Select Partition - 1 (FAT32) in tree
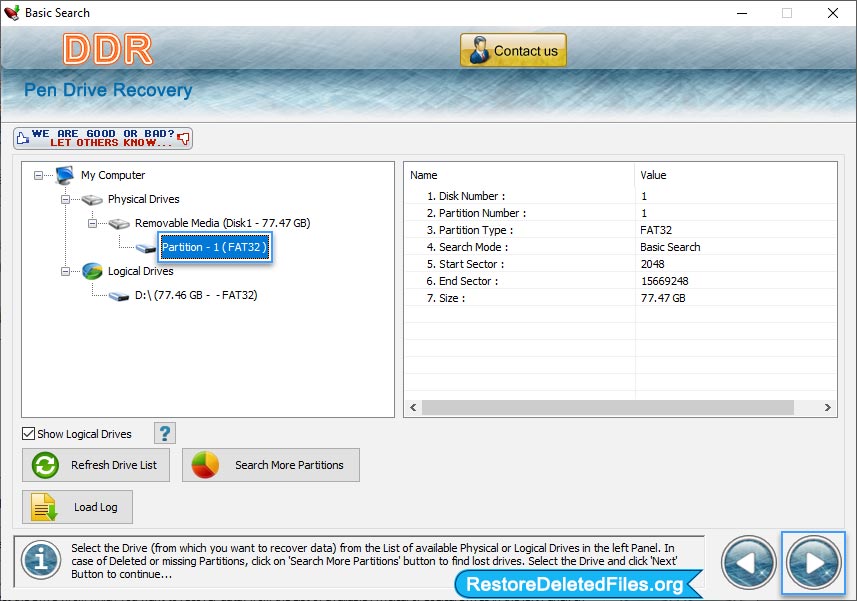Viewport: 857px width, 601px height. click(214, 247)
